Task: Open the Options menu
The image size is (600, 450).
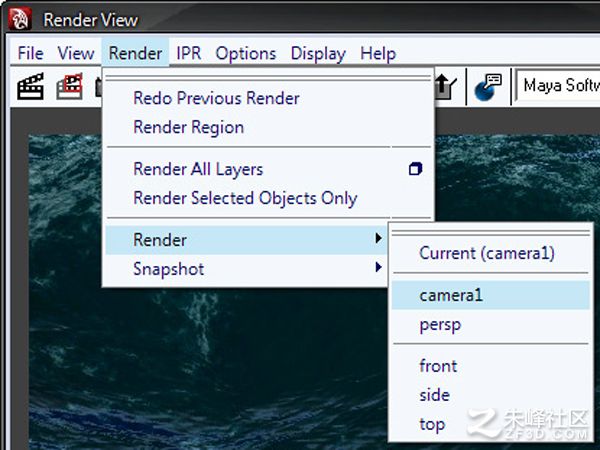Action: click(246, 53)
